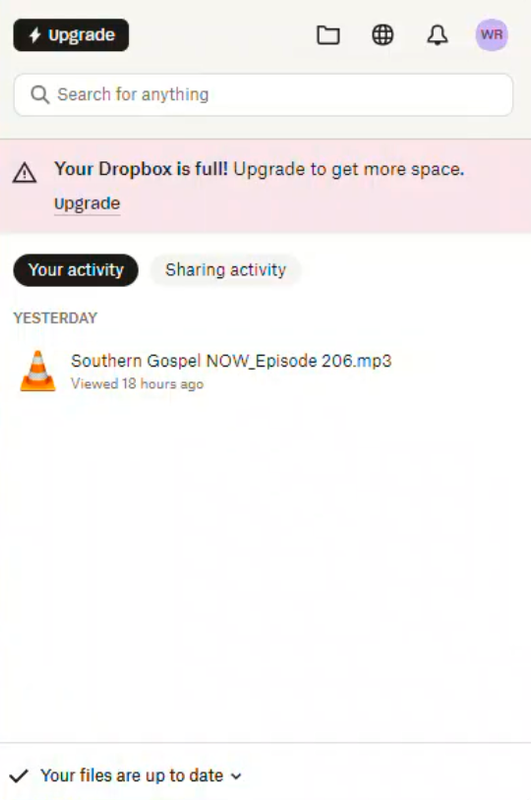
Task: Open Southern Gospel NOW_Episode 206.mp3
Action: point(231,361)
